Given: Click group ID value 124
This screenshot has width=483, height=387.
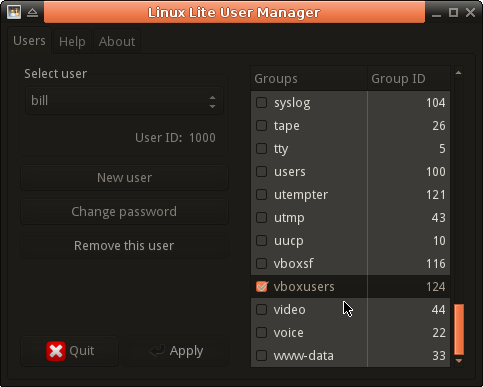Looking at the screenshot, I should [436, 287].
